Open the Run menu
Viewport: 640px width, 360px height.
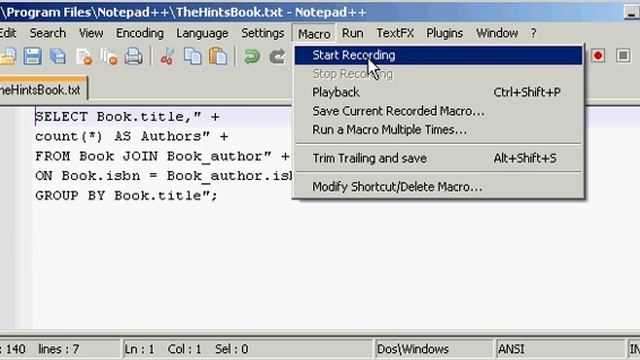pos(353,33)
